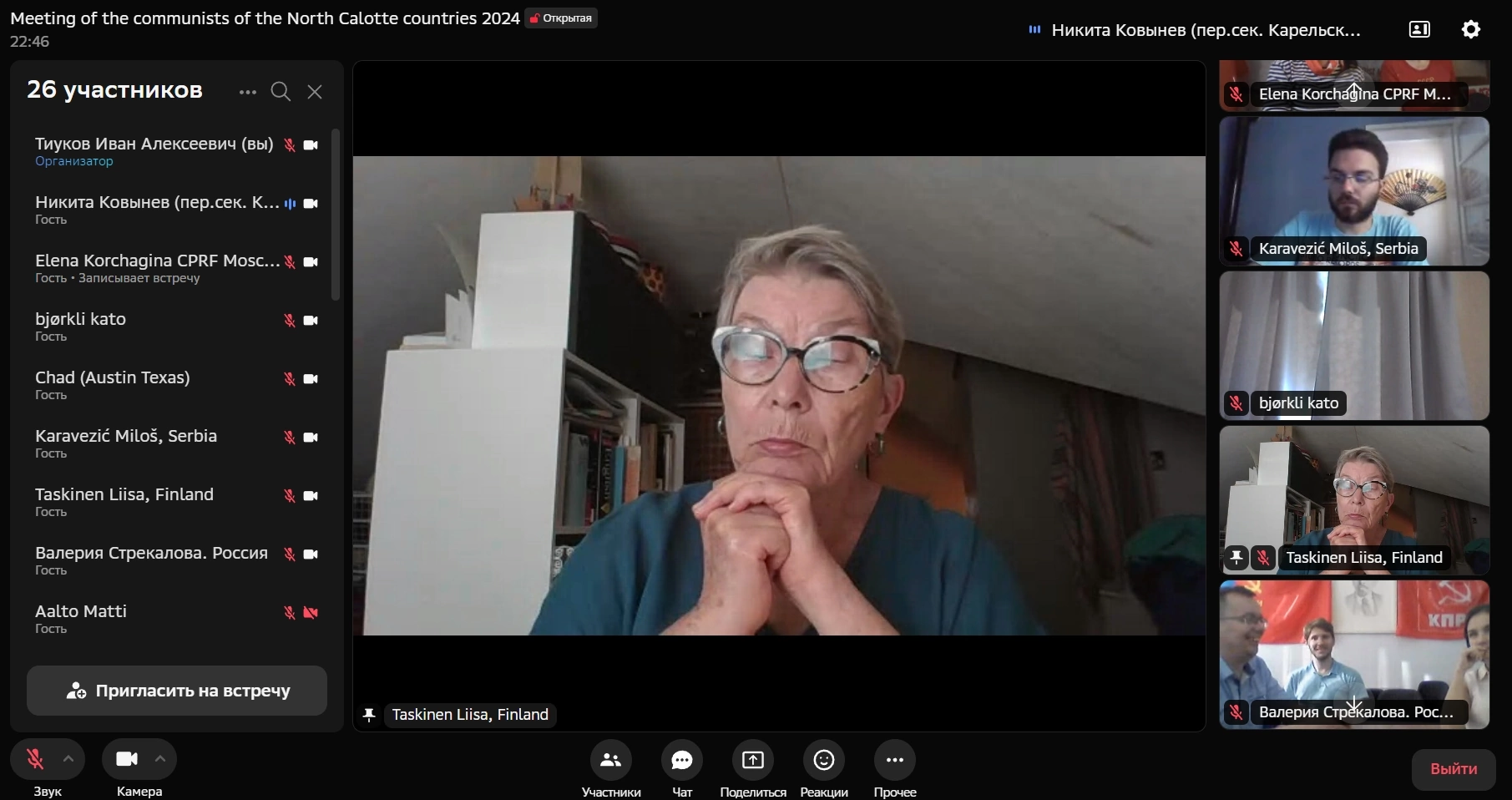Viewport: 1512px width, 800px height.
Task: Select participant Elena Korchagina CPRF in list
Action: pyautogui.click(x=177, y=268)
